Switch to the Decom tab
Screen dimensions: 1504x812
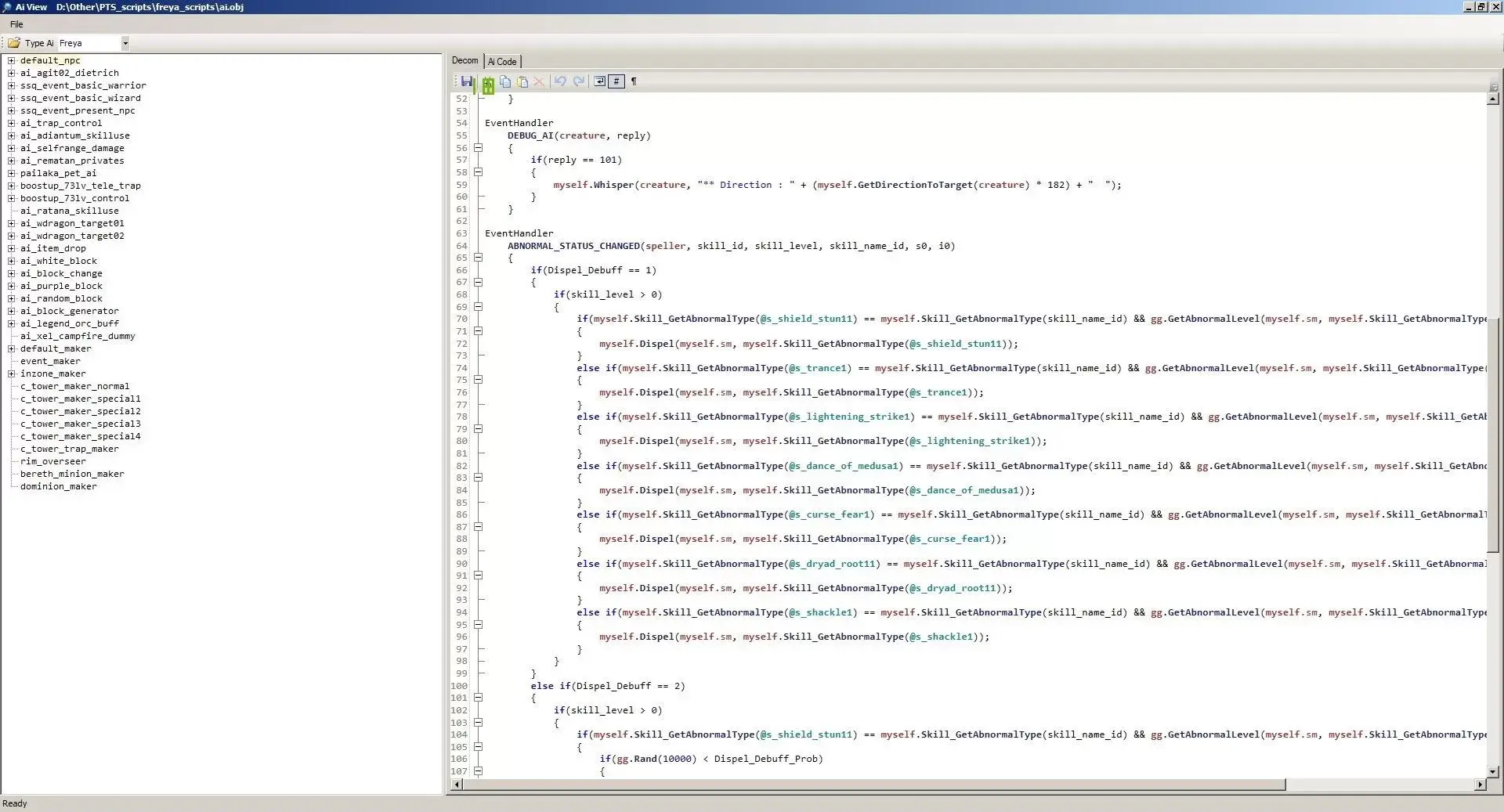point(465,60)
